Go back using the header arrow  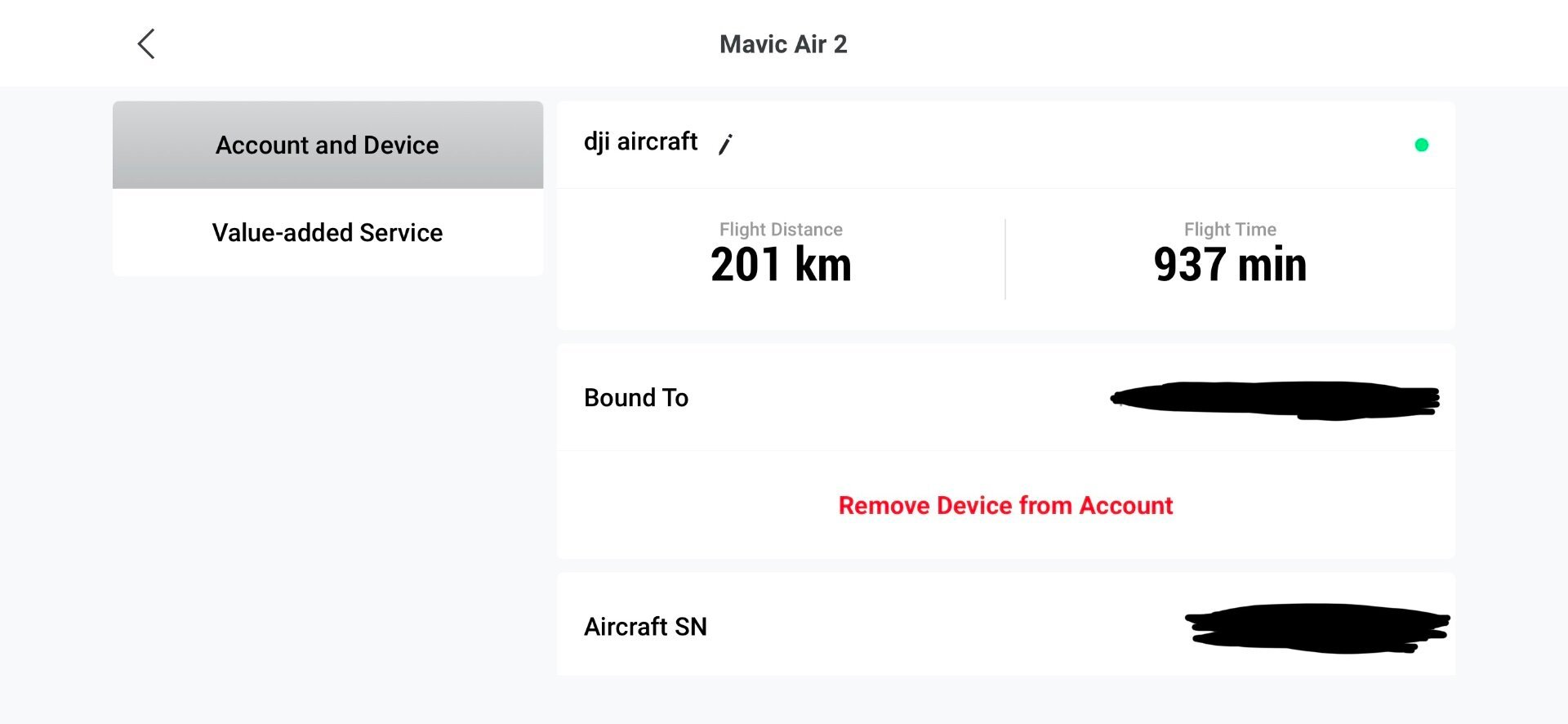(146, 44)
